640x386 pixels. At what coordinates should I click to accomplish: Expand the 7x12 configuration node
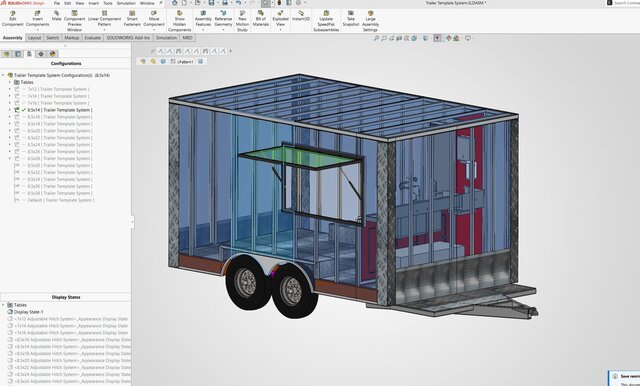pos(10,89)
